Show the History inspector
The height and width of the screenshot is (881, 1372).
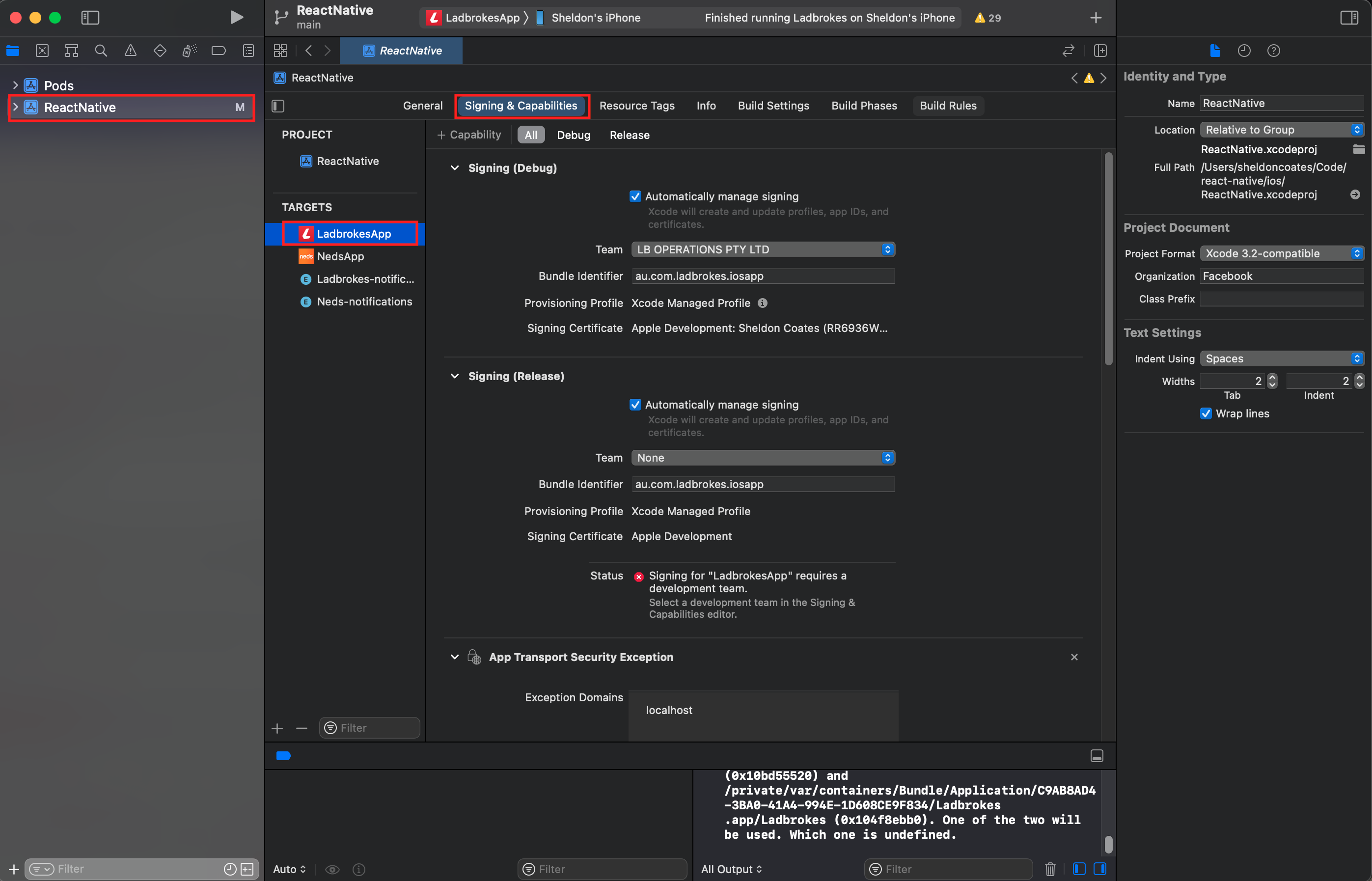pos(1244,51)
